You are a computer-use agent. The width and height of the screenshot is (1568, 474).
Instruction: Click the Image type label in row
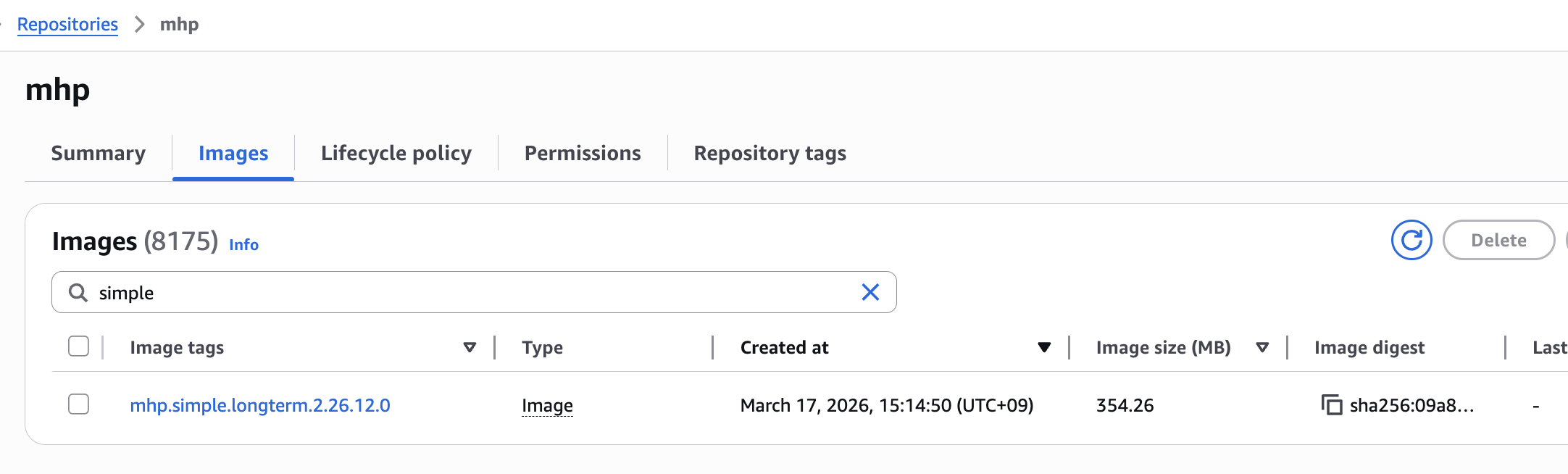tap(547, 405)
